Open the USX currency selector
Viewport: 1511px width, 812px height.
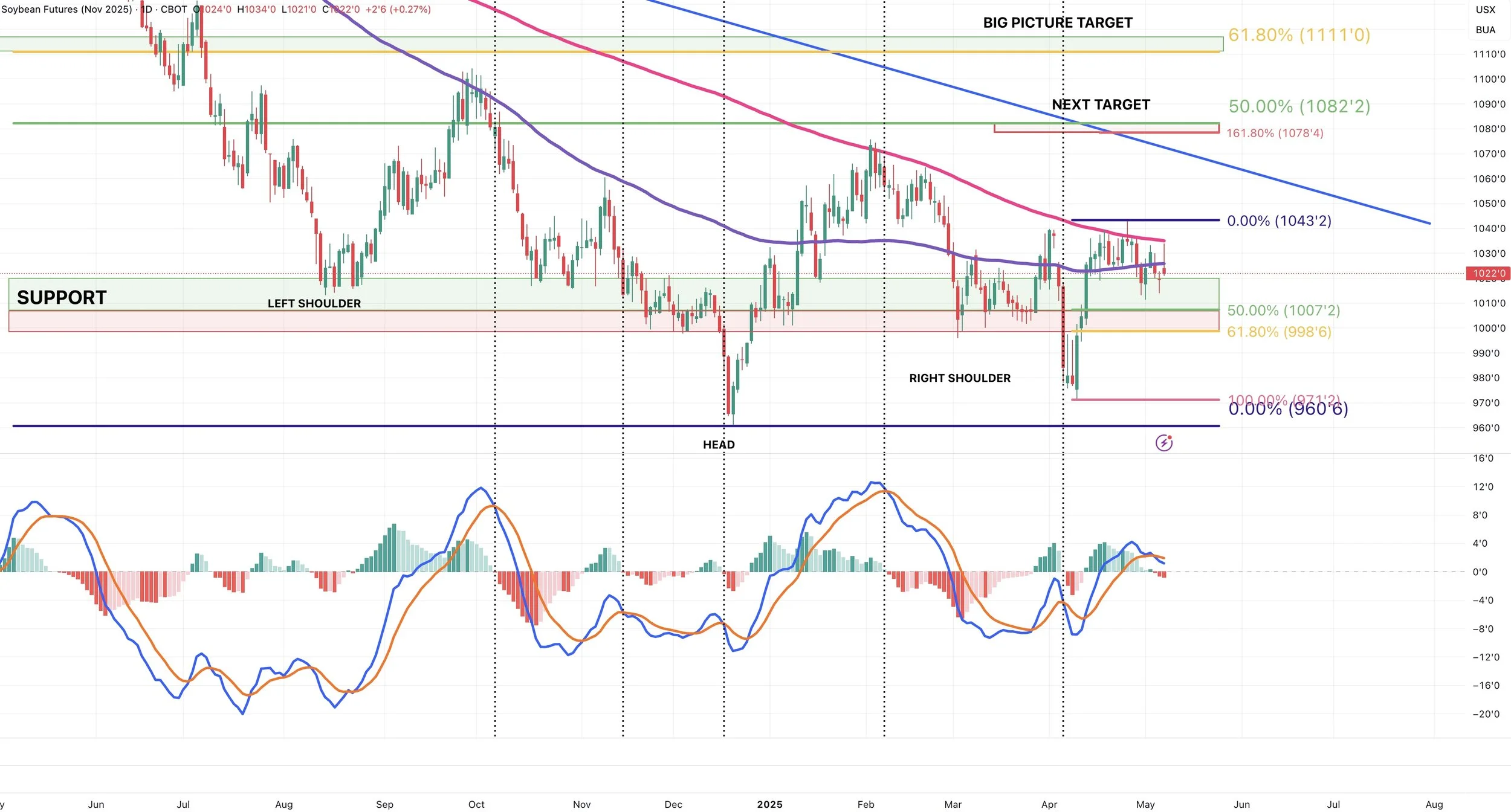coord(1485,10)
